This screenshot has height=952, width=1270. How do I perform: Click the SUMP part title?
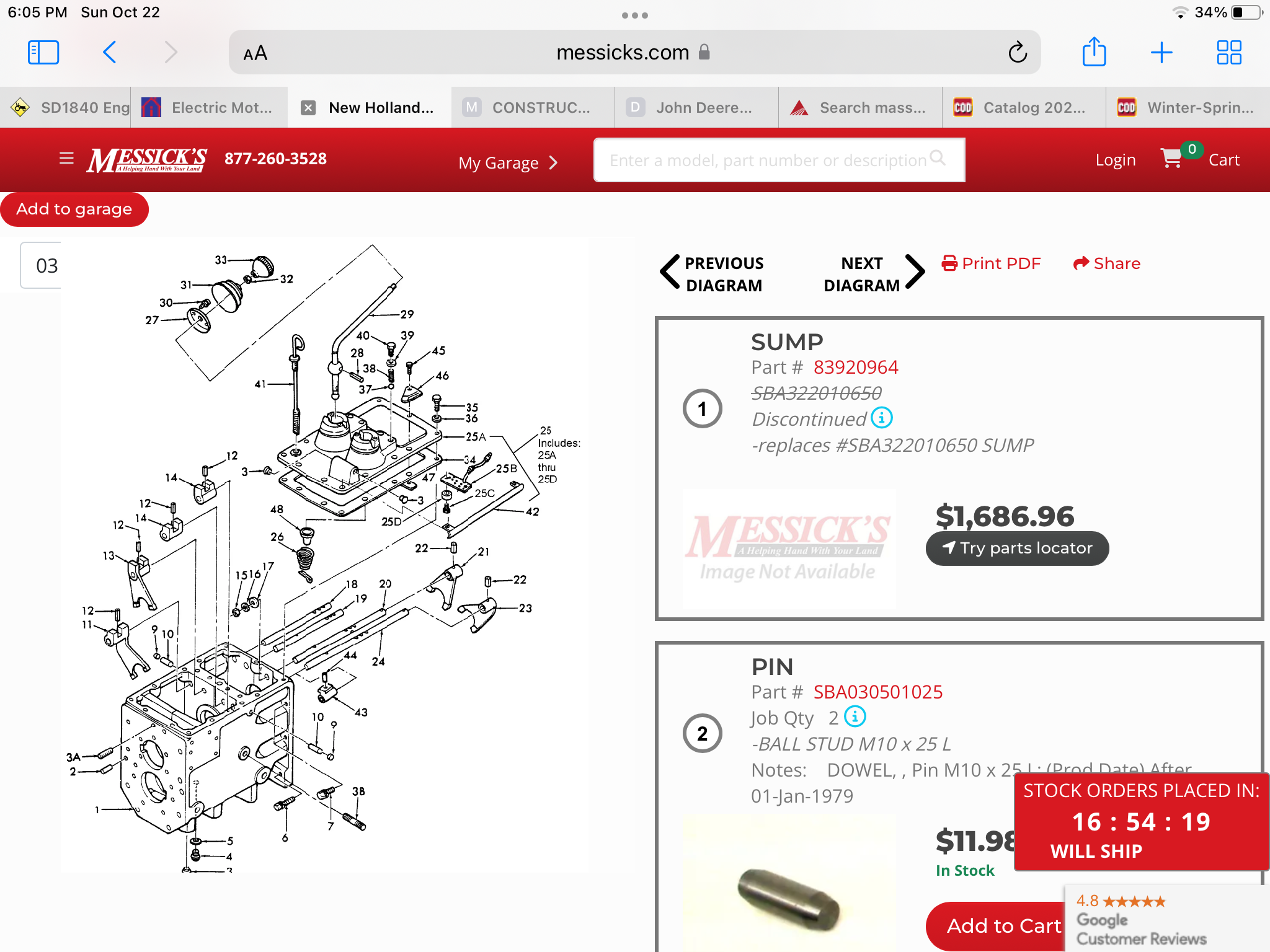click(786, 342)
